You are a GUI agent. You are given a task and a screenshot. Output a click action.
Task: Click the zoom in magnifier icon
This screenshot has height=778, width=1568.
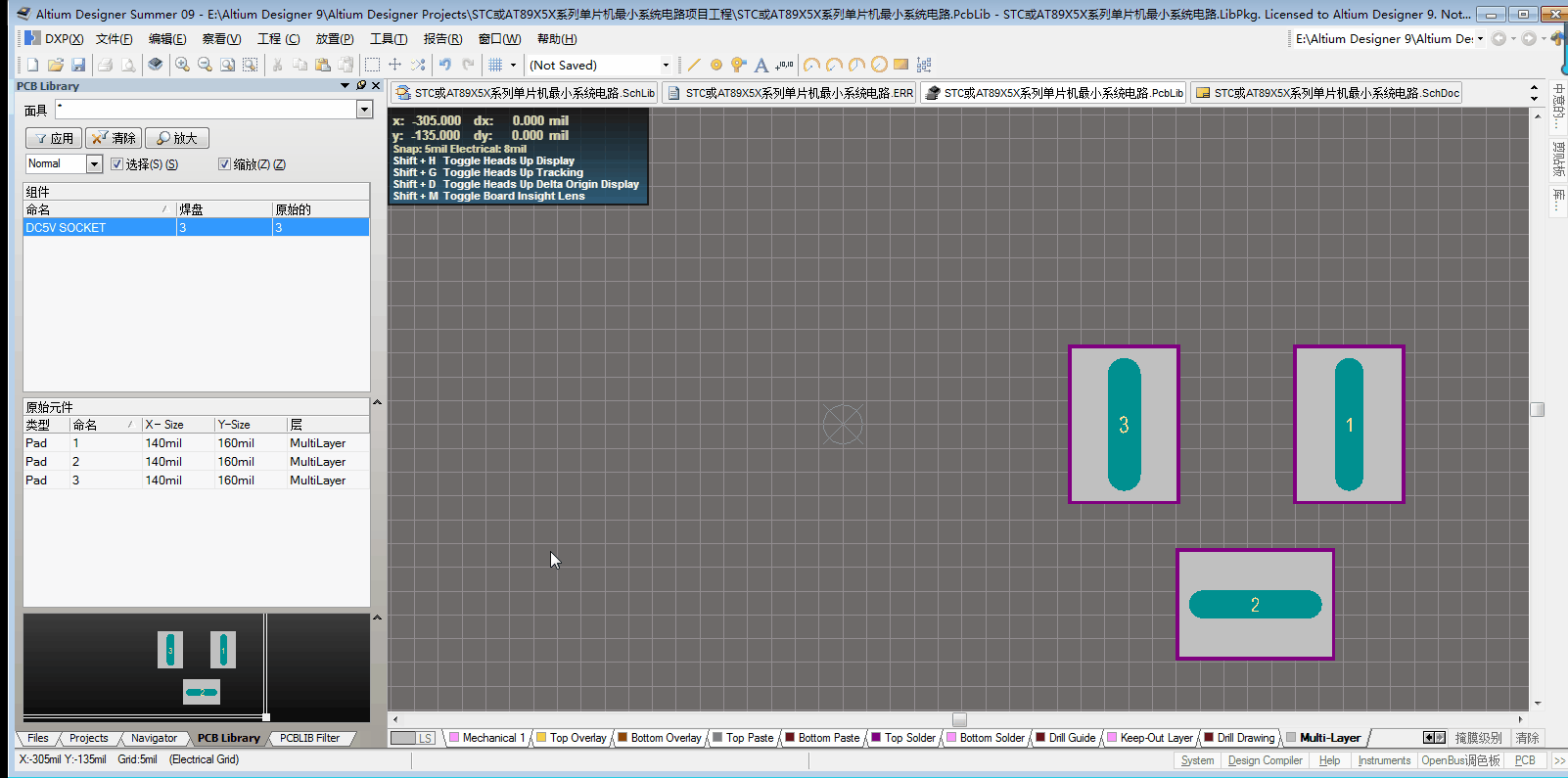point(182,65)
